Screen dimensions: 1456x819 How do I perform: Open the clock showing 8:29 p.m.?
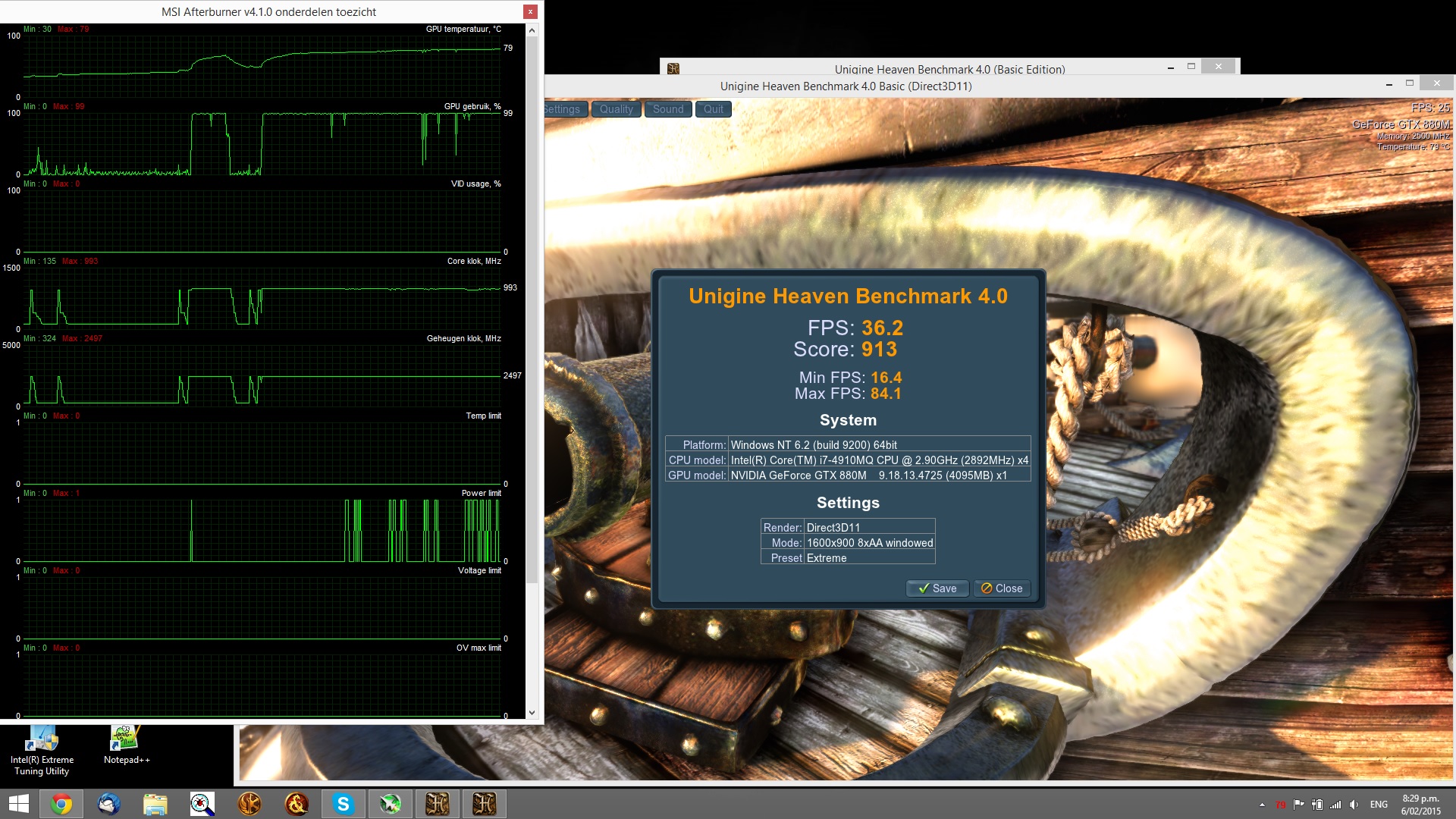pyautogui.click(x=1420, y=805)
